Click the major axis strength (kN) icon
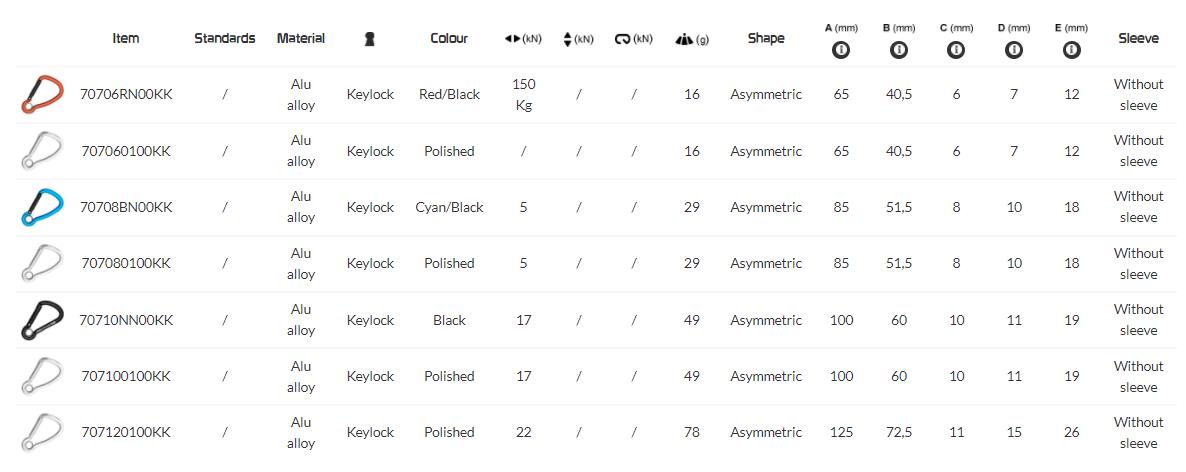The image size is (1186, 472). coord(514,39)
